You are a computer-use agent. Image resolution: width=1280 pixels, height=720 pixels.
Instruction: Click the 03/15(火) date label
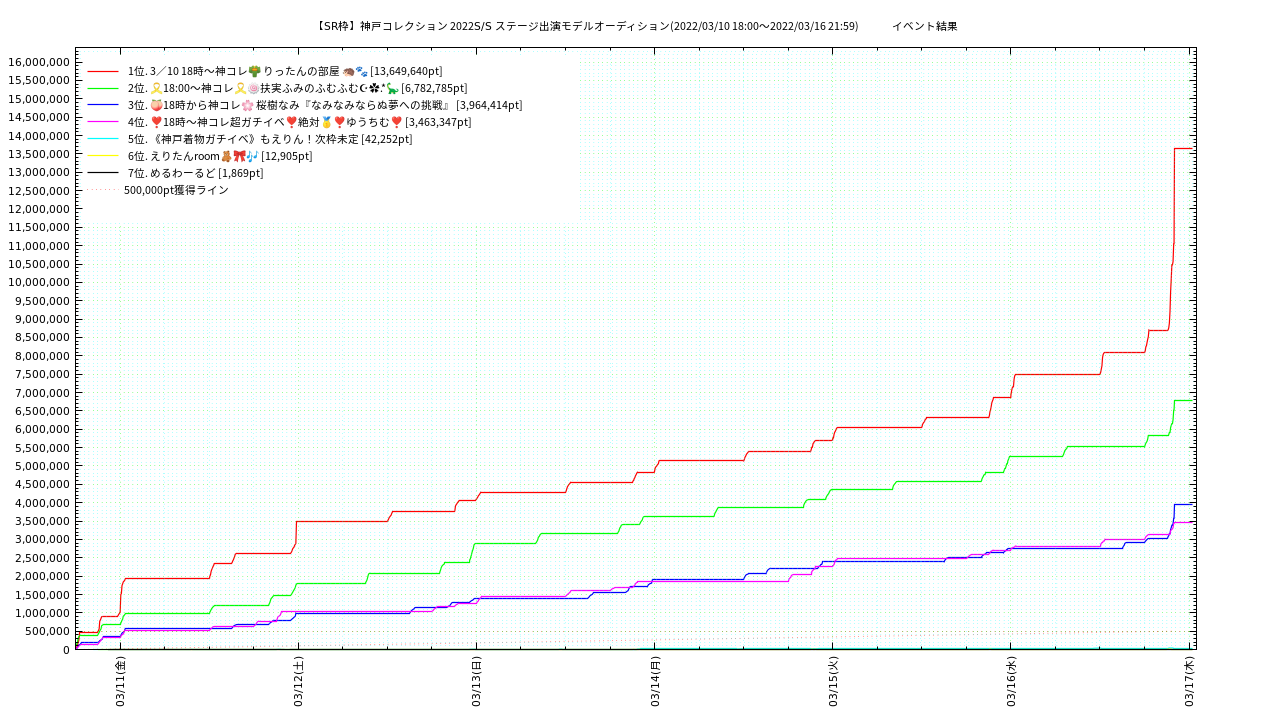point(833,682)
